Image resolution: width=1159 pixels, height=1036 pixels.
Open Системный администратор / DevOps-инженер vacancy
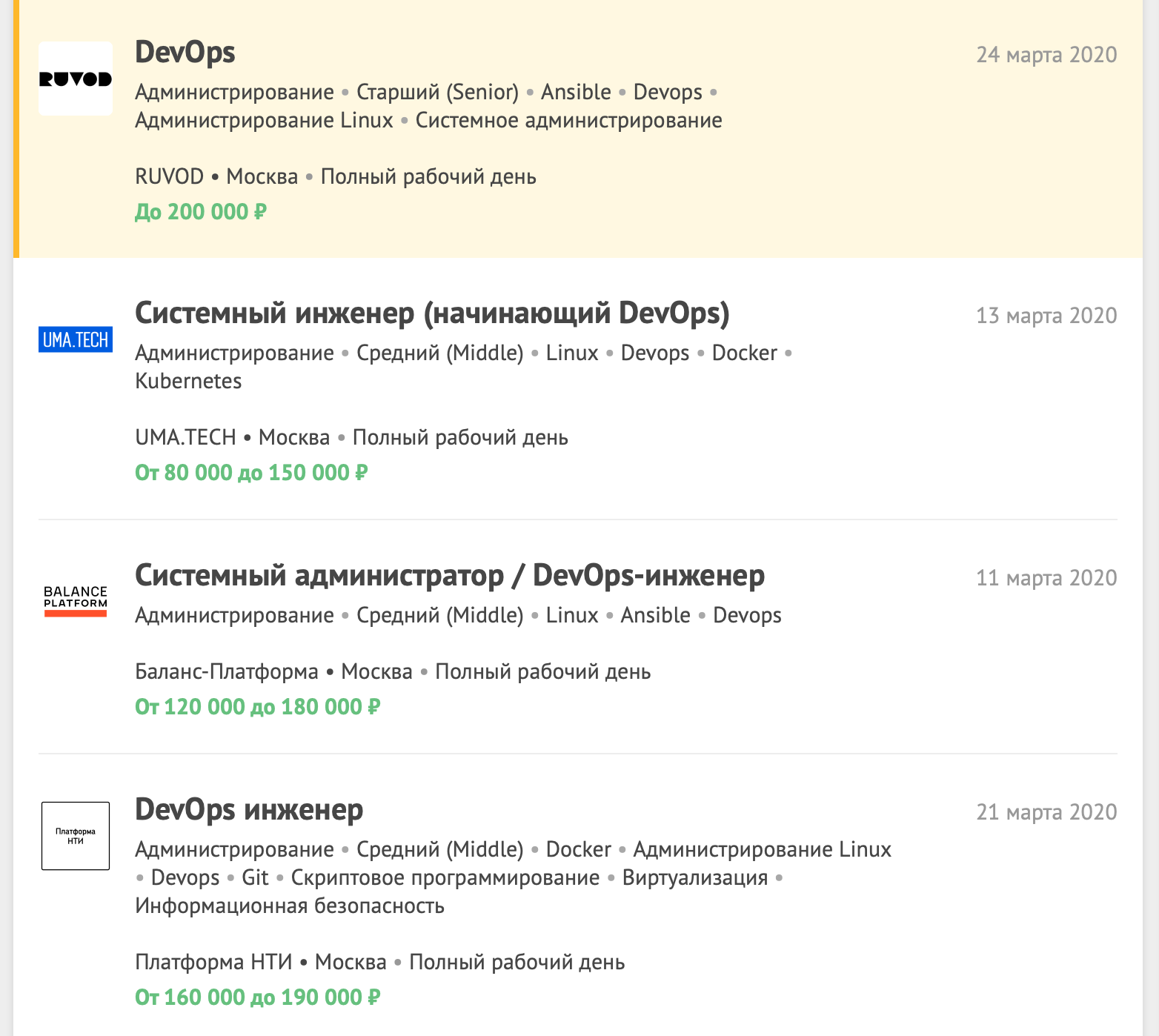450,576
